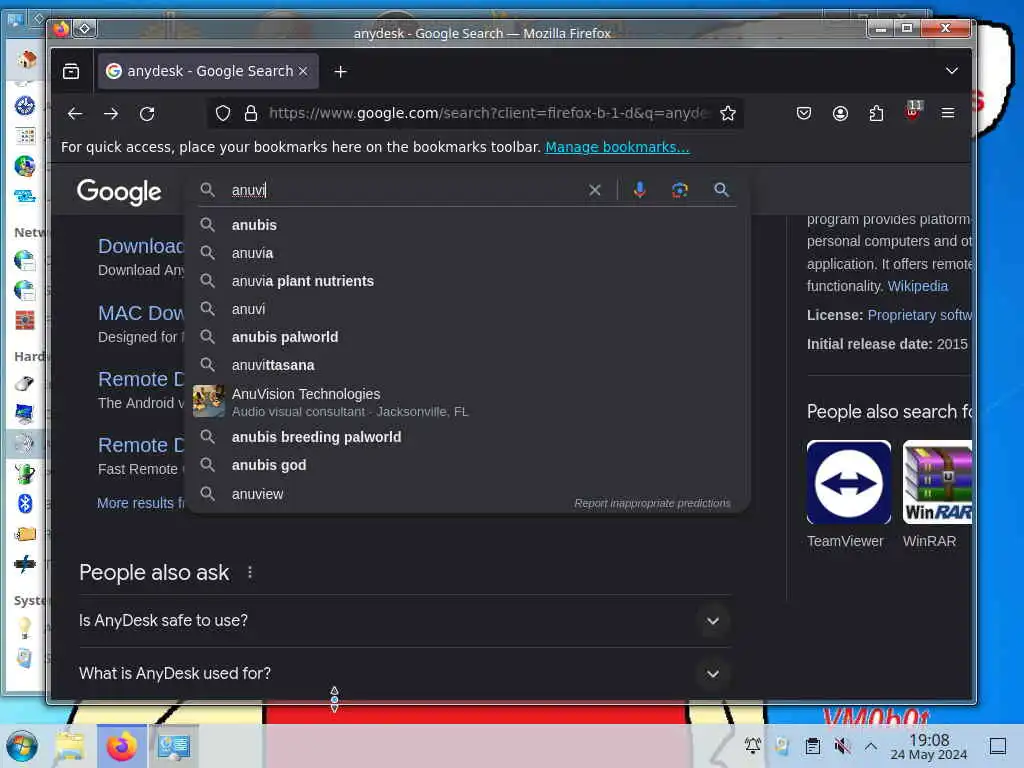Choose the 'anubis palworld' suggestion
Viewport: 1024px width, 768px height.
pos(468,337)
